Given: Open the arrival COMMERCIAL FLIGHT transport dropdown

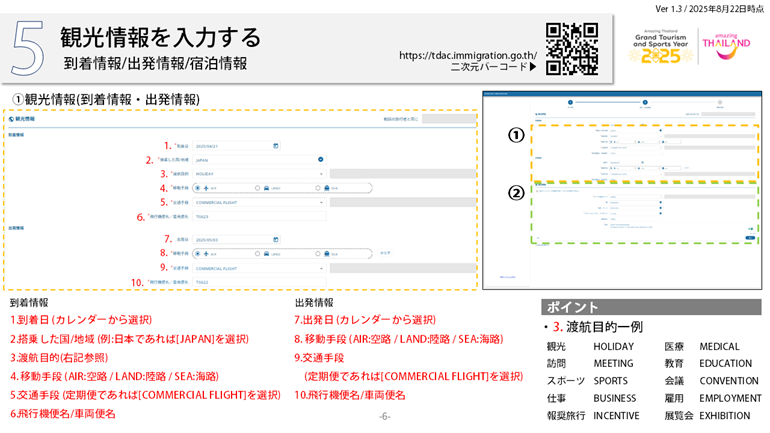Looking at the screenshot, I should click(259, 202).
